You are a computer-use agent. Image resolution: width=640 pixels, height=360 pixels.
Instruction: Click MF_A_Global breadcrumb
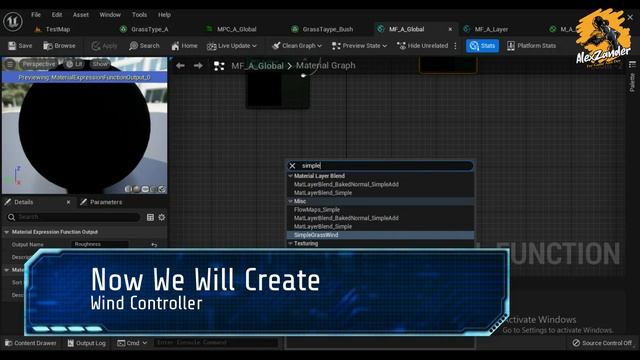(x=257, y=66)
